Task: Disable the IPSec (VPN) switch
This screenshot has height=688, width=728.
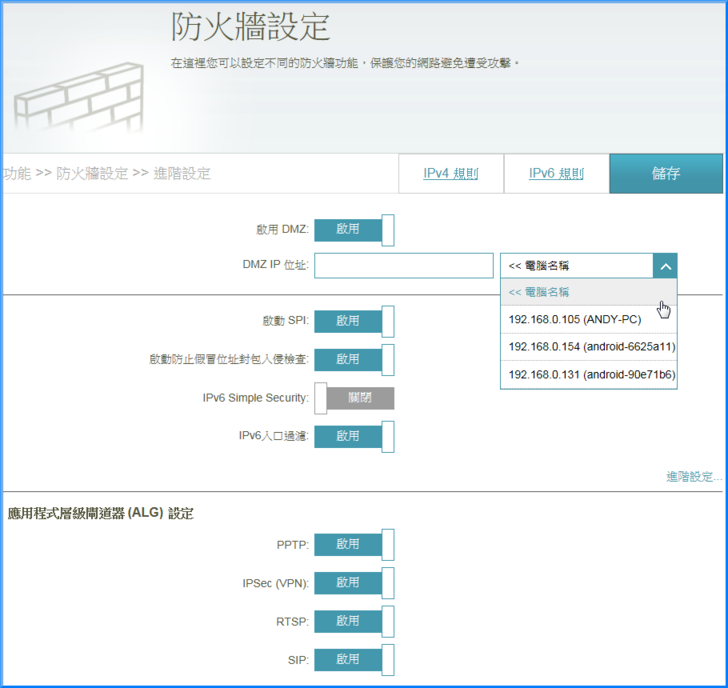Action: click(354, 583)
